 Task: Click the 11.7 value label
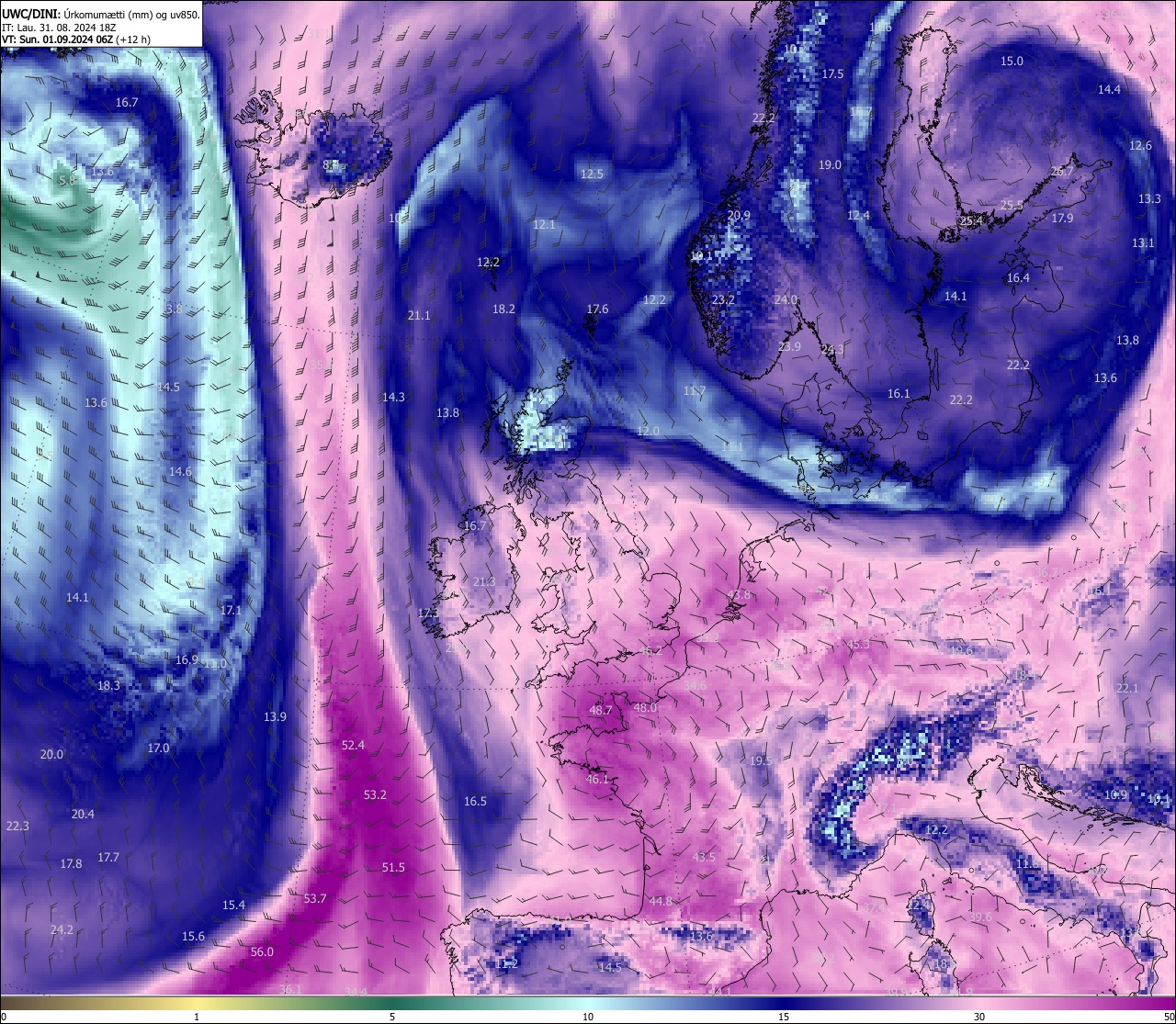[695, 390]
